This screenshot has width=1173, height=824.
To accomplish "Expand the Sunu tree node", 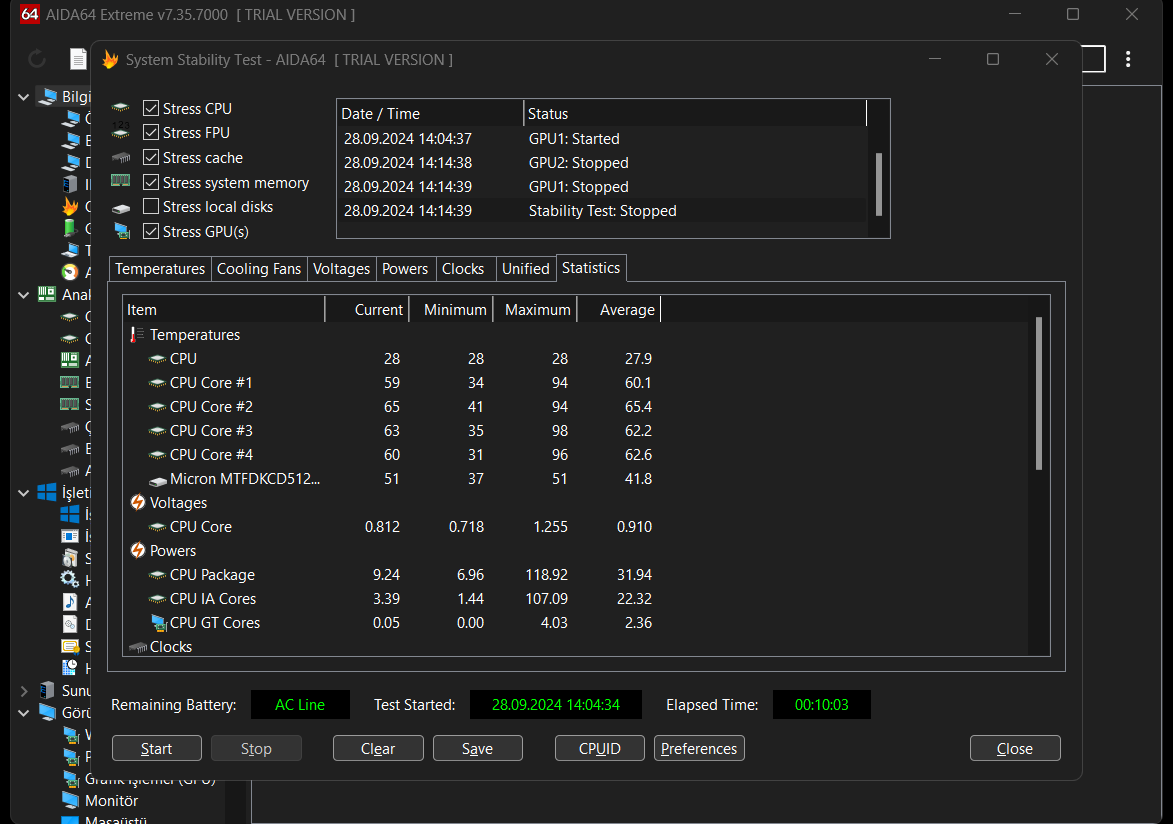I will (x=23, y=691).
